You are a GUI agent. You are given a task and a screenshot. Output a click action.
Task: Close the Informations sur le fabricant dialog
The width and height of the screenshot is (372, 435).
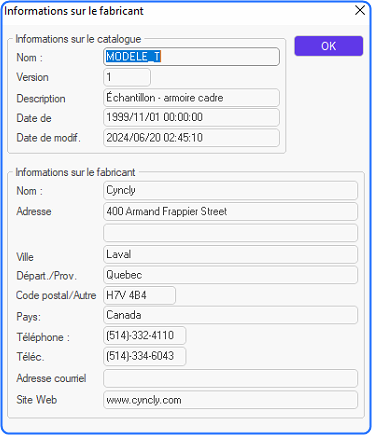point(360,10)
